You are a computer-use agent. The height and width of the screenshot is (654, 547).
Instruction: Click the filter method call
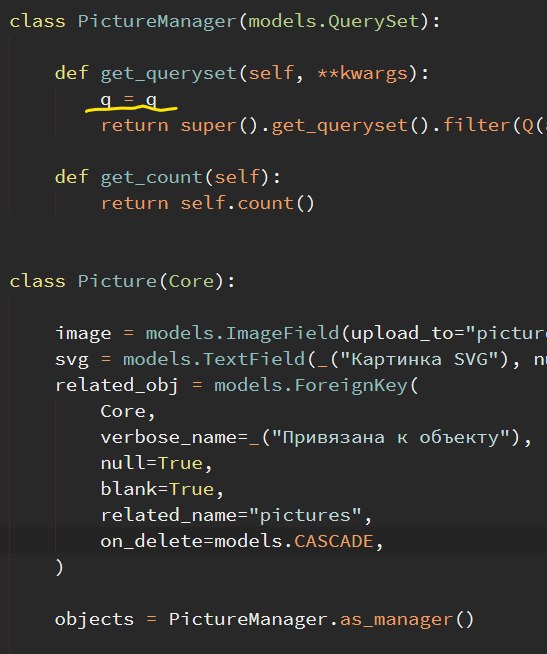click(x=476, y=126)
